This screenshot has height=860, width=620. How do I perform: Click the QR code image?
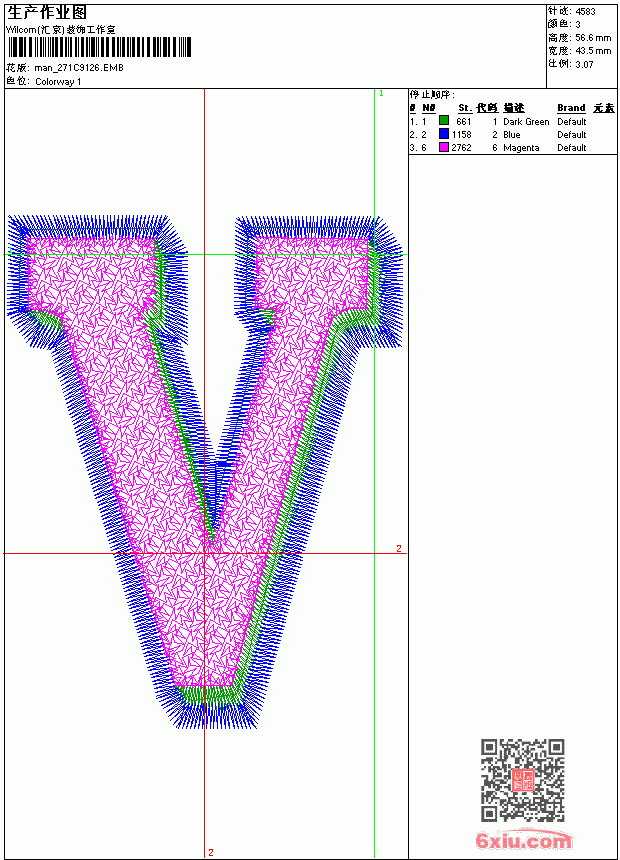(523, 780)
